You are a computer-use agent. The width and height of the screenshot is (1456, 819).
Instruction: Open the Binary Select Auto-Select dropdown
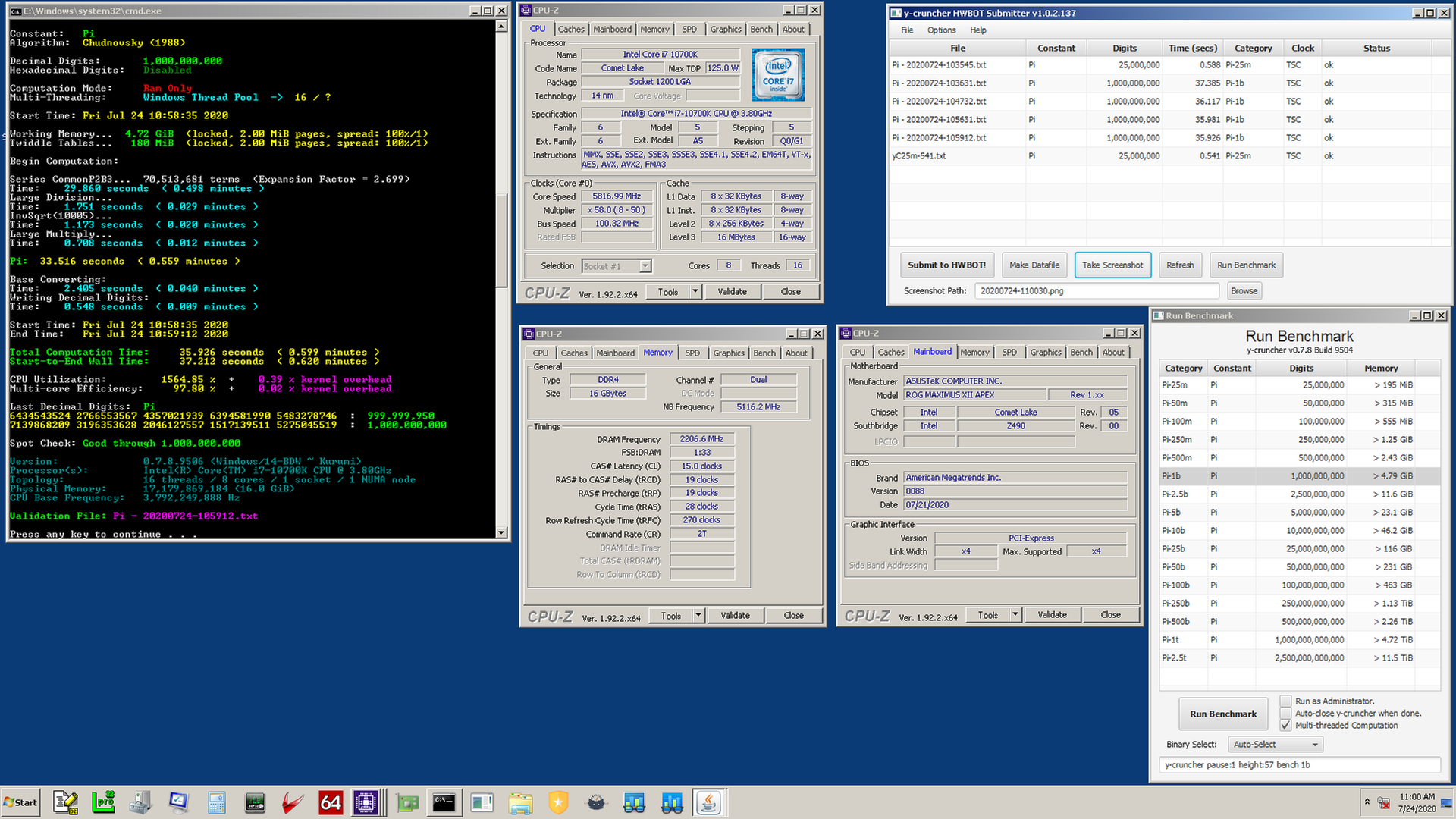point(1275,745)
